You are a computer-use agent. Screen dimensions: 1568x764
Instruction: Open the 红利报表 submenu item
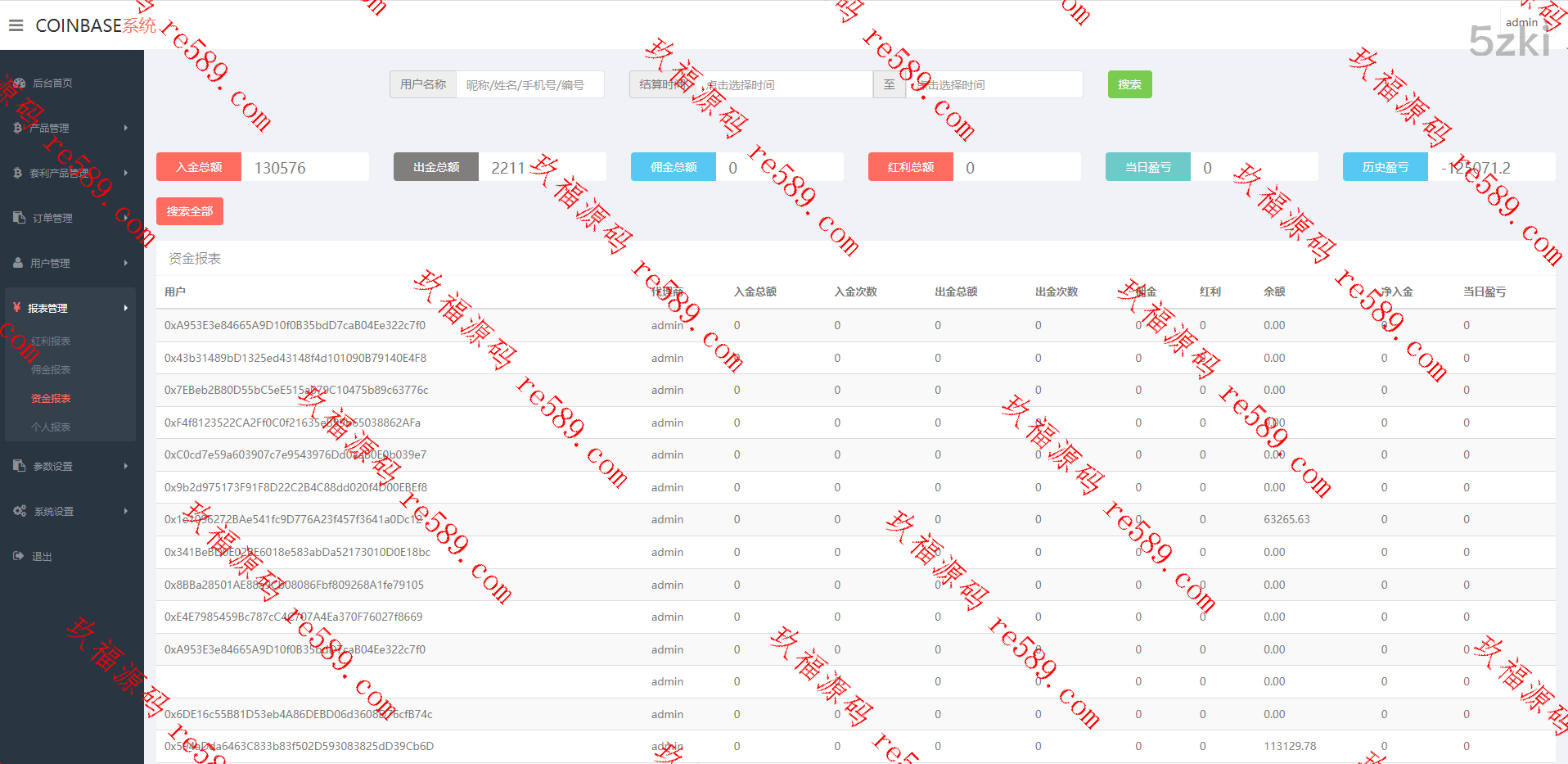pyautogui.click(x=51, y=341)
